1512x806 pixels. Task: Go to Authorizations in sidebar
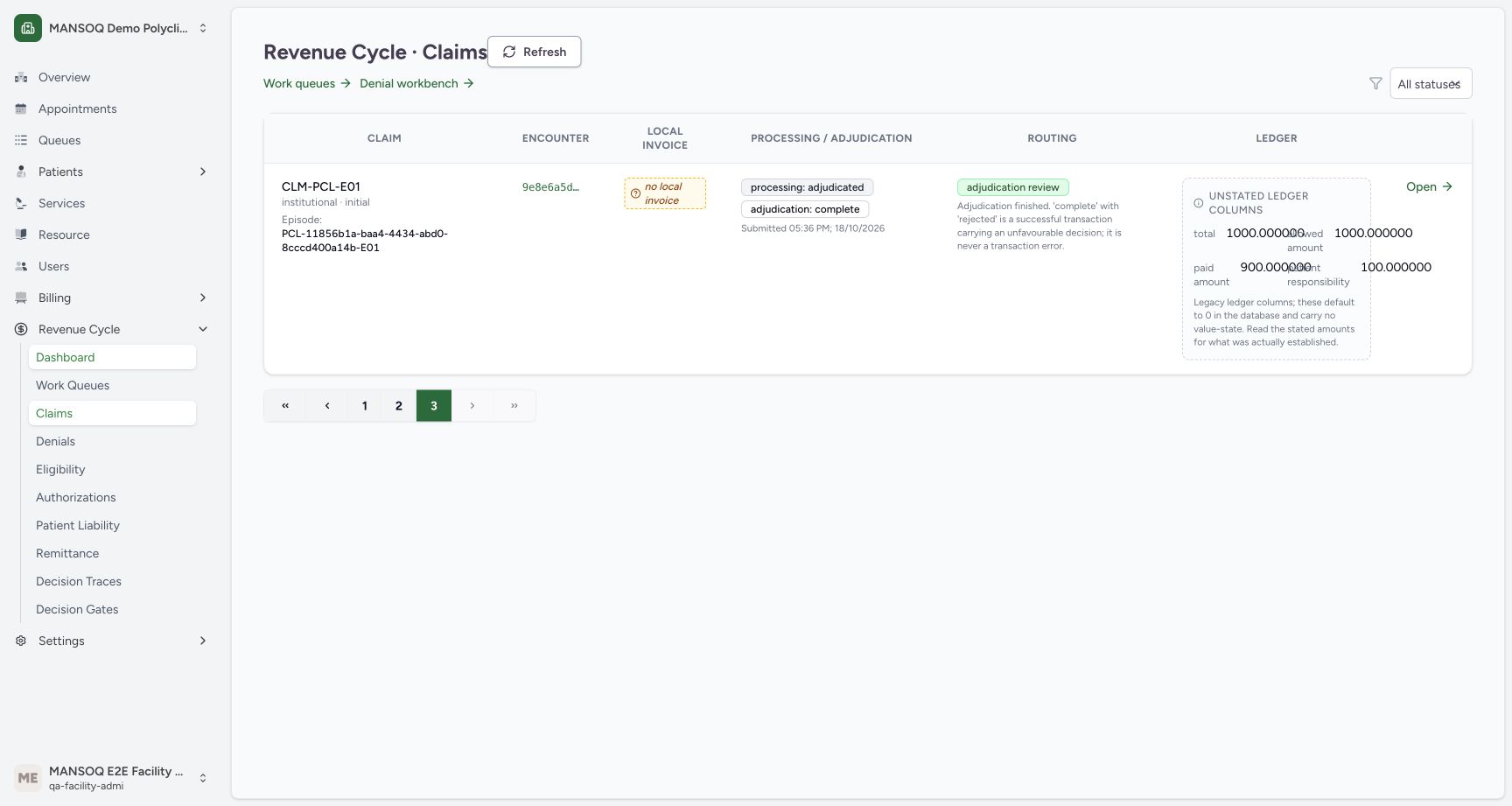[x=112, y=497]
